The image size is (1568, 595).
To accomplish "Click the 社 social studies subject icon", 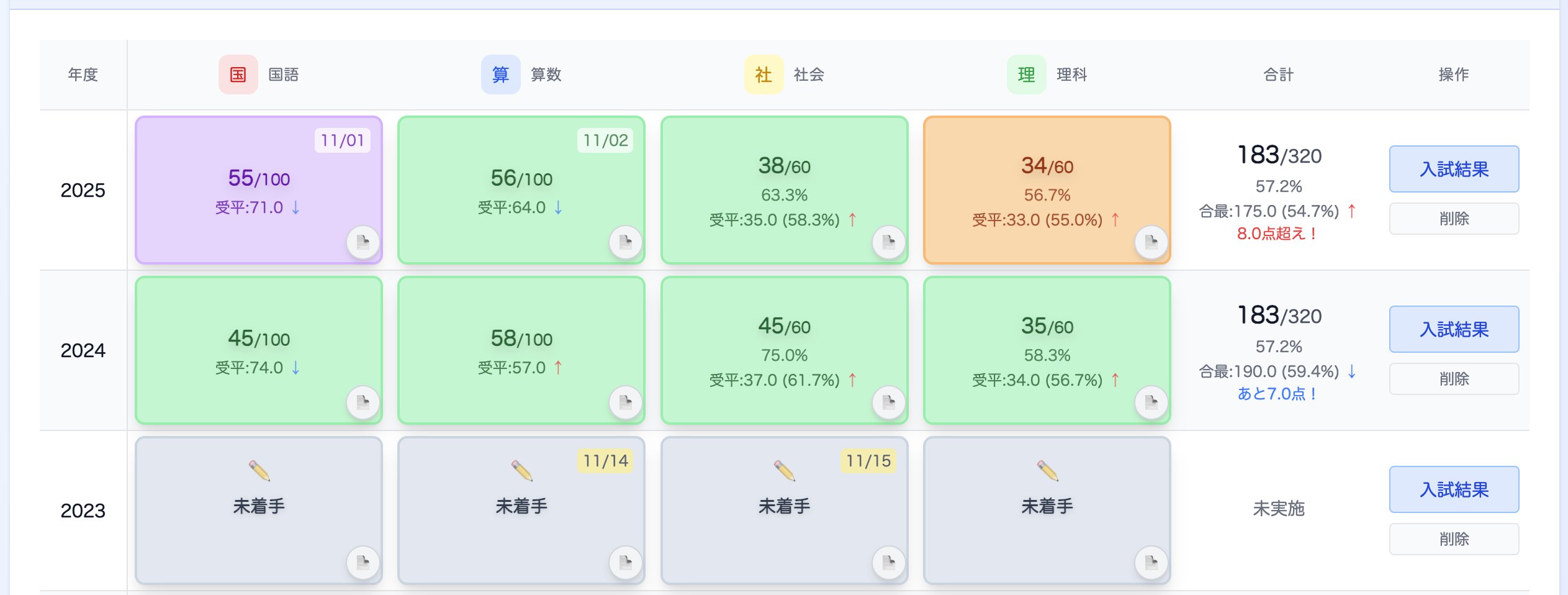I will 764,74.
